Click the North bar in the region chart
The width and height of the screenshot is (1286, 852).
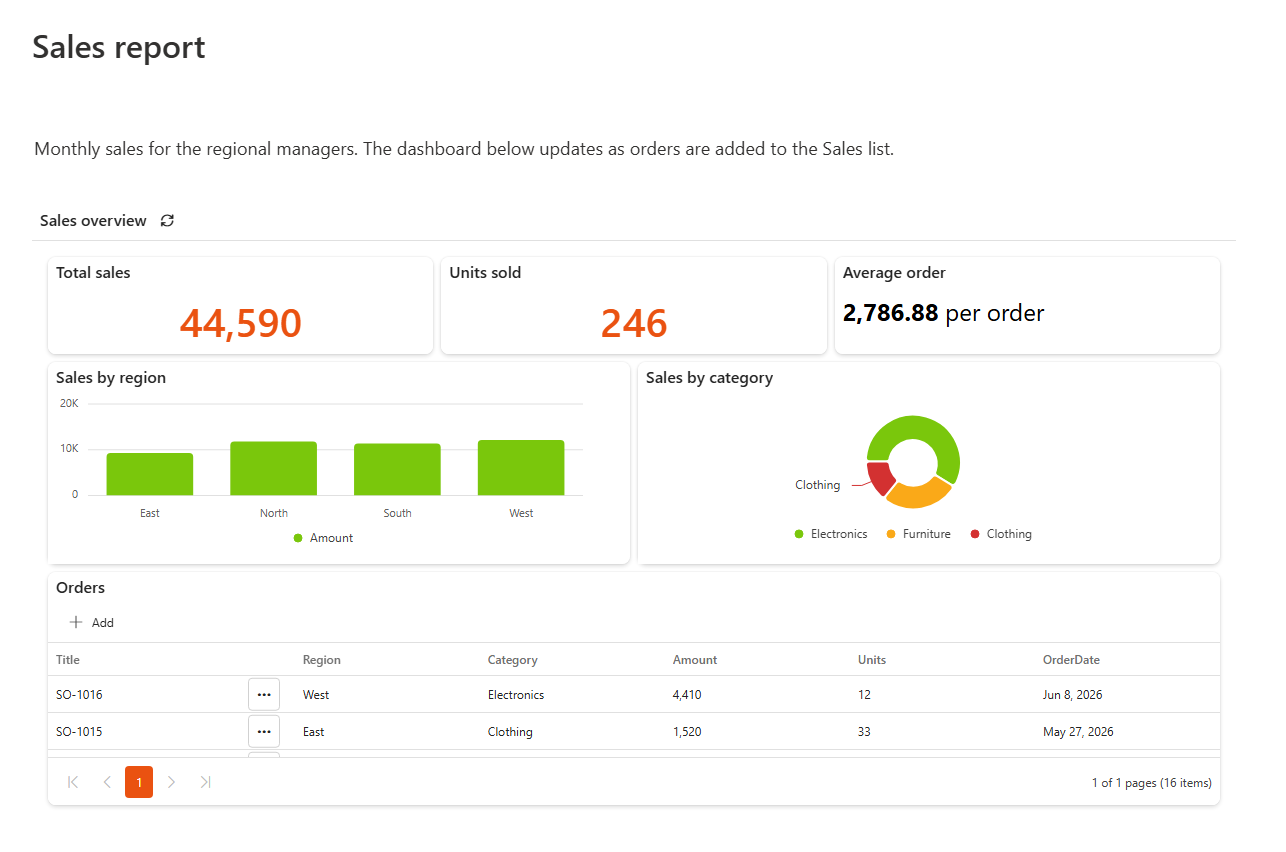pos(274,468)
